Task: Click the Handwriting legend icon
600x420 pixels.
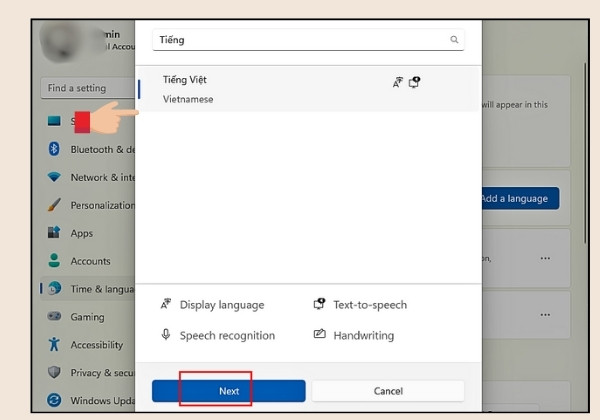Action: 320,334
